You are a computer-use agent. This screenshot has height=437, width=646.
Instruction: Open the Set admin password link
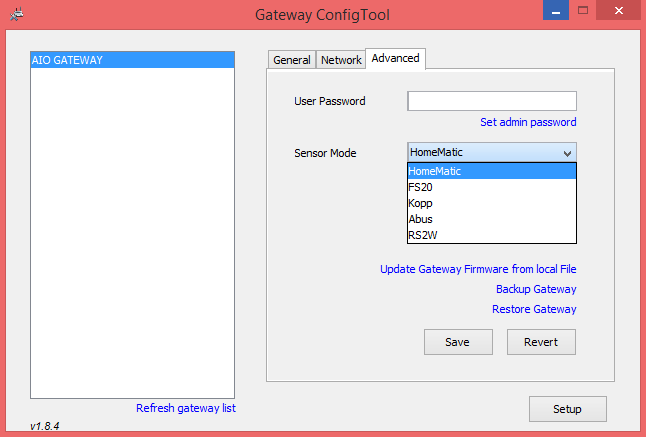[x=528, y=122]
